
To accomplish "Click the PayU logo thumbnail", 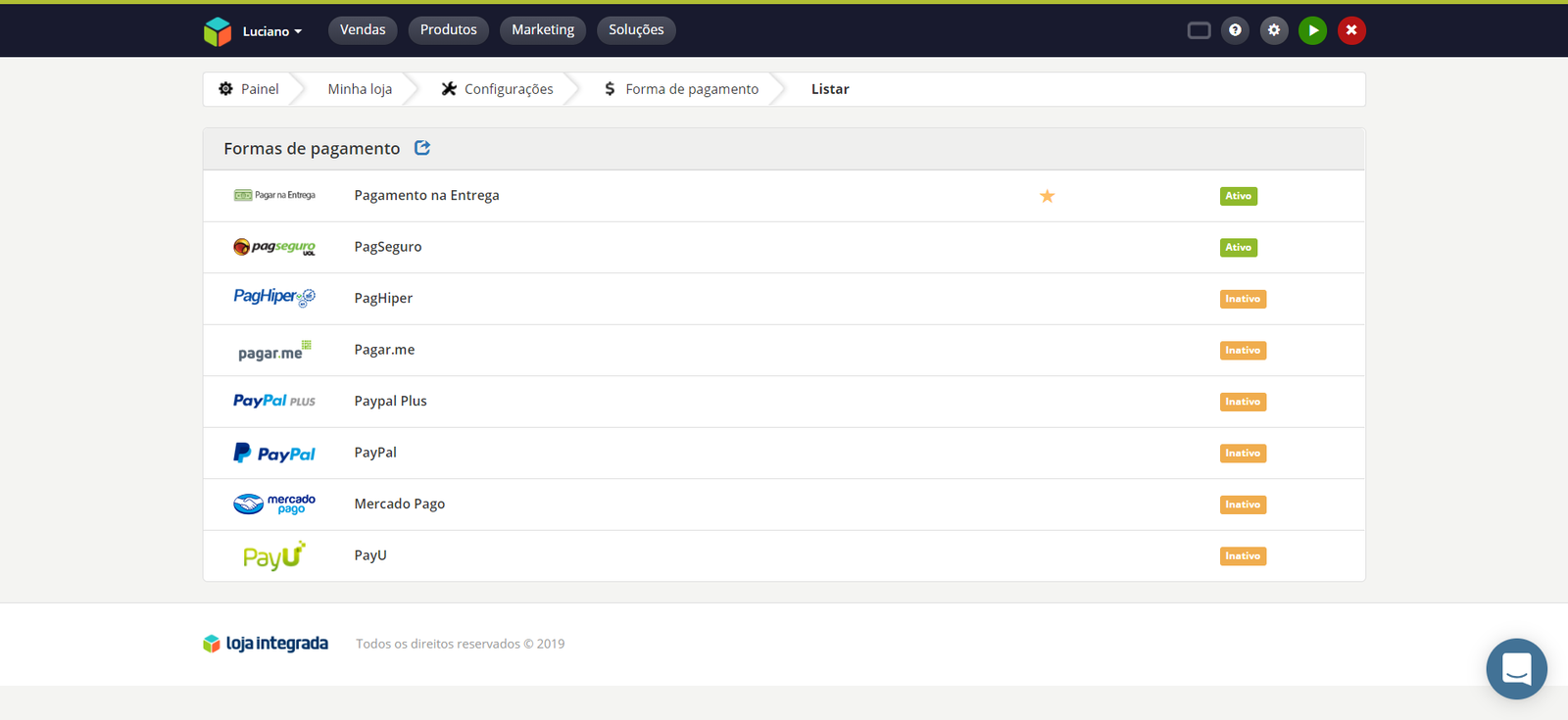I will pyautogui.click(x=273, y=556).
